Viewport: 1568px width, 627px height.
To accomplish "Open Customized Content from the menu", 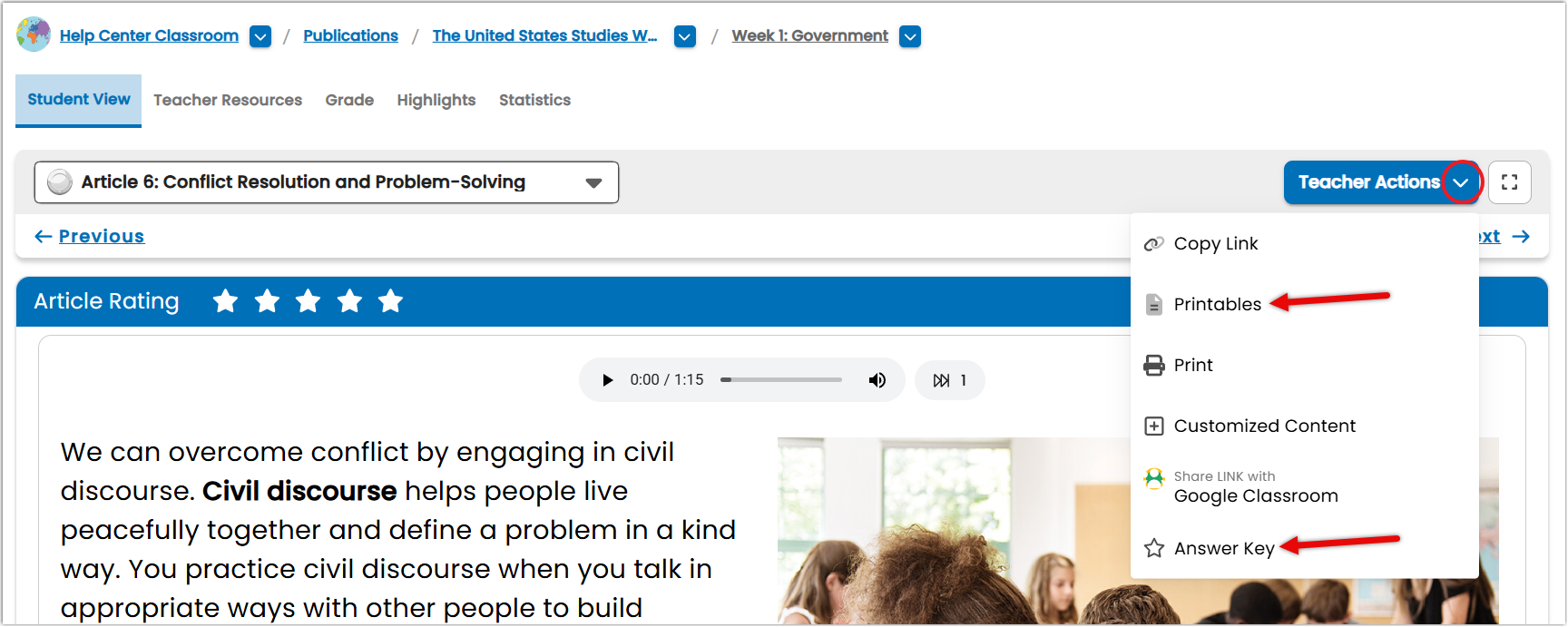I will click(1304, 426).
